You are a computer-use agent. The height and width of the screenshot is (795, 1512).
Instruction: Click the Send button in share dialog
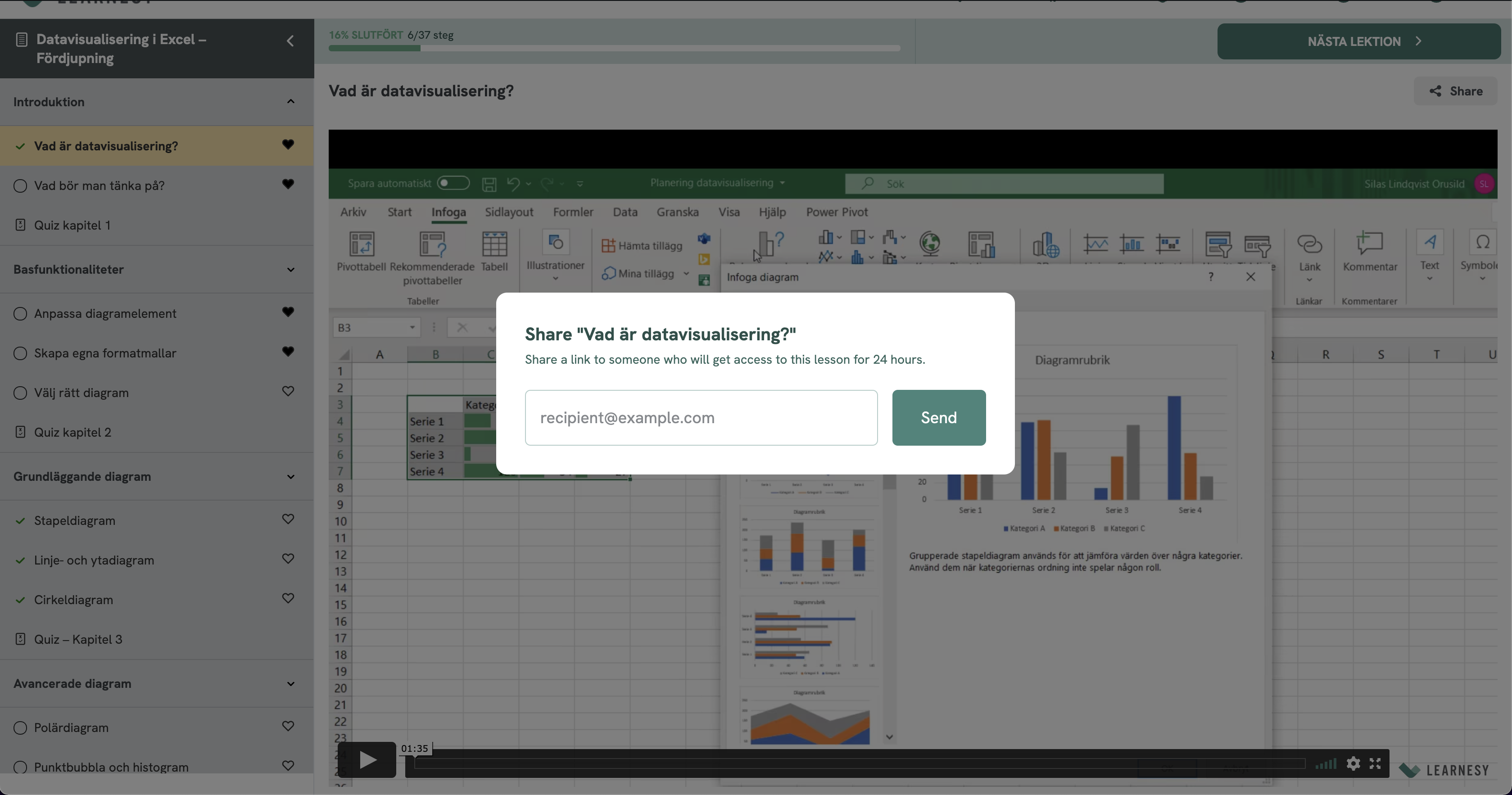[x=938, y=417]
